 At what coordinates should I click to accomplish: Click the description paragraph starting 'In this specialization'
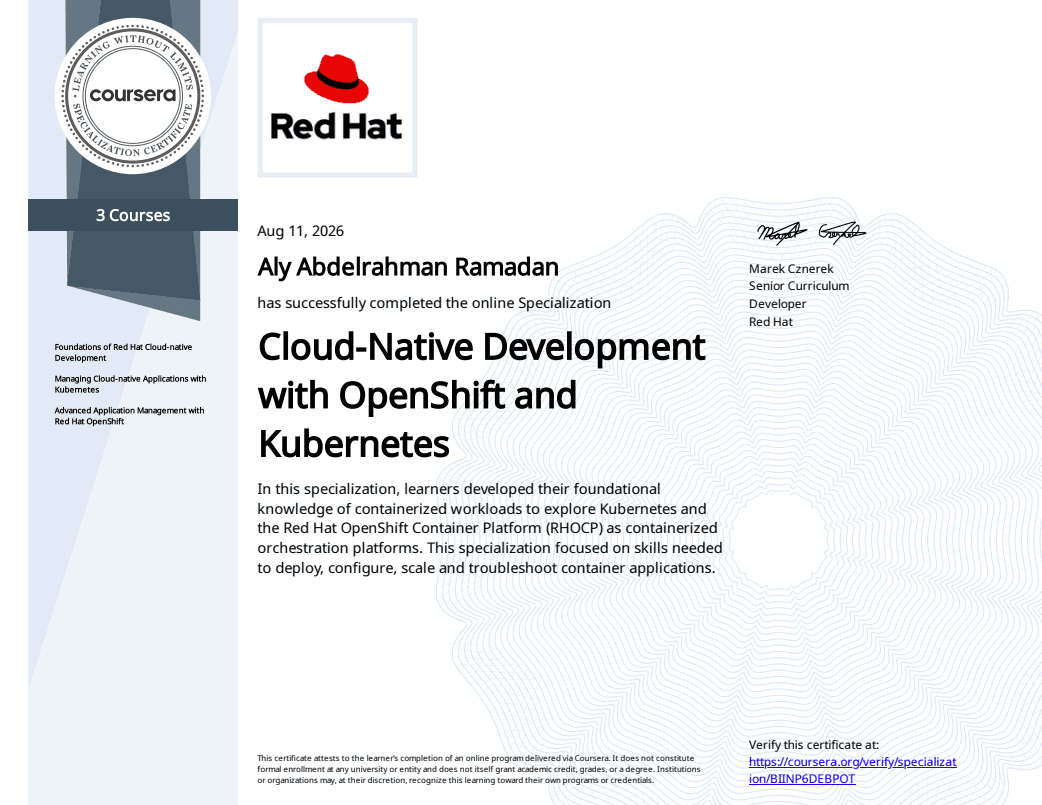coord(490,528)
